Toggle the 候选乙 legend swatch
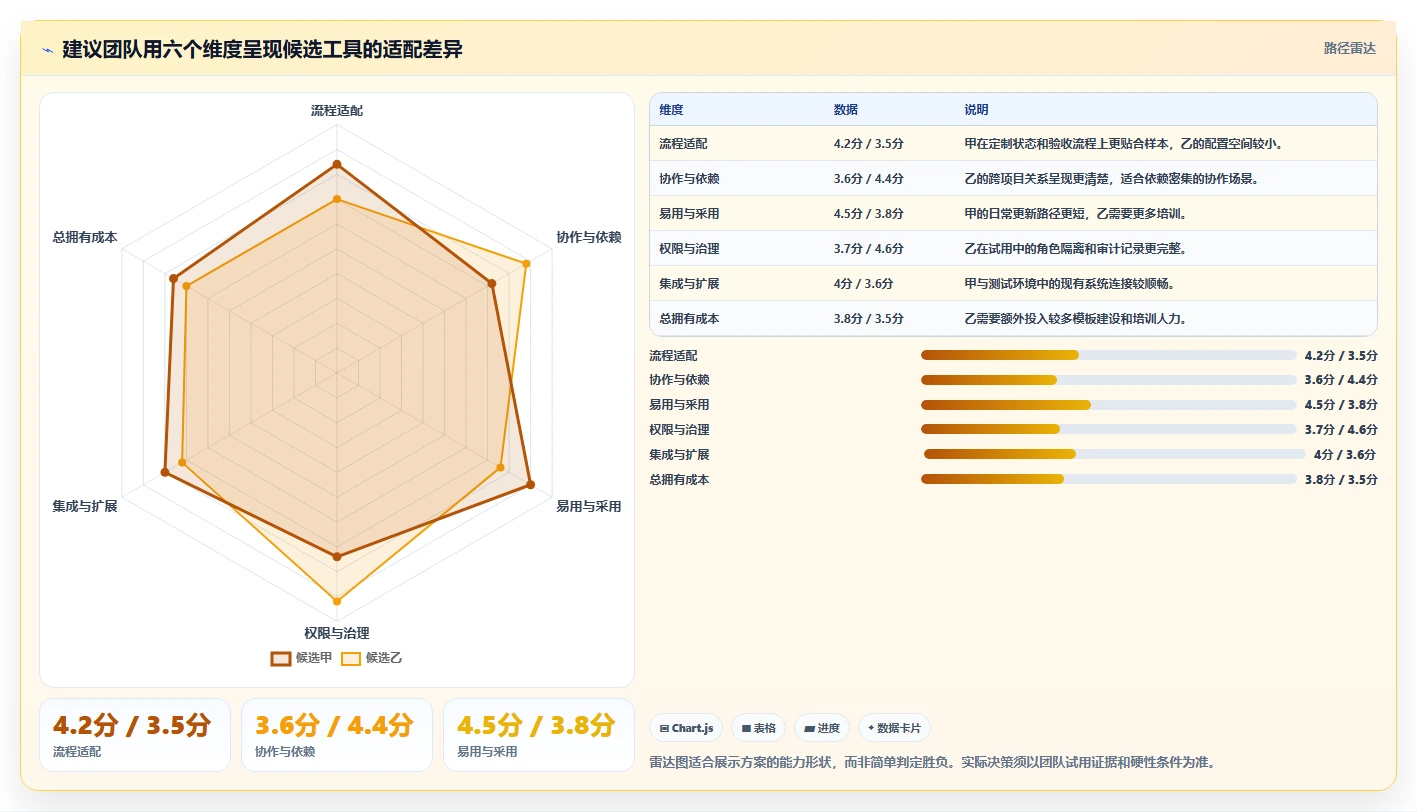 (x=351, y=658)
